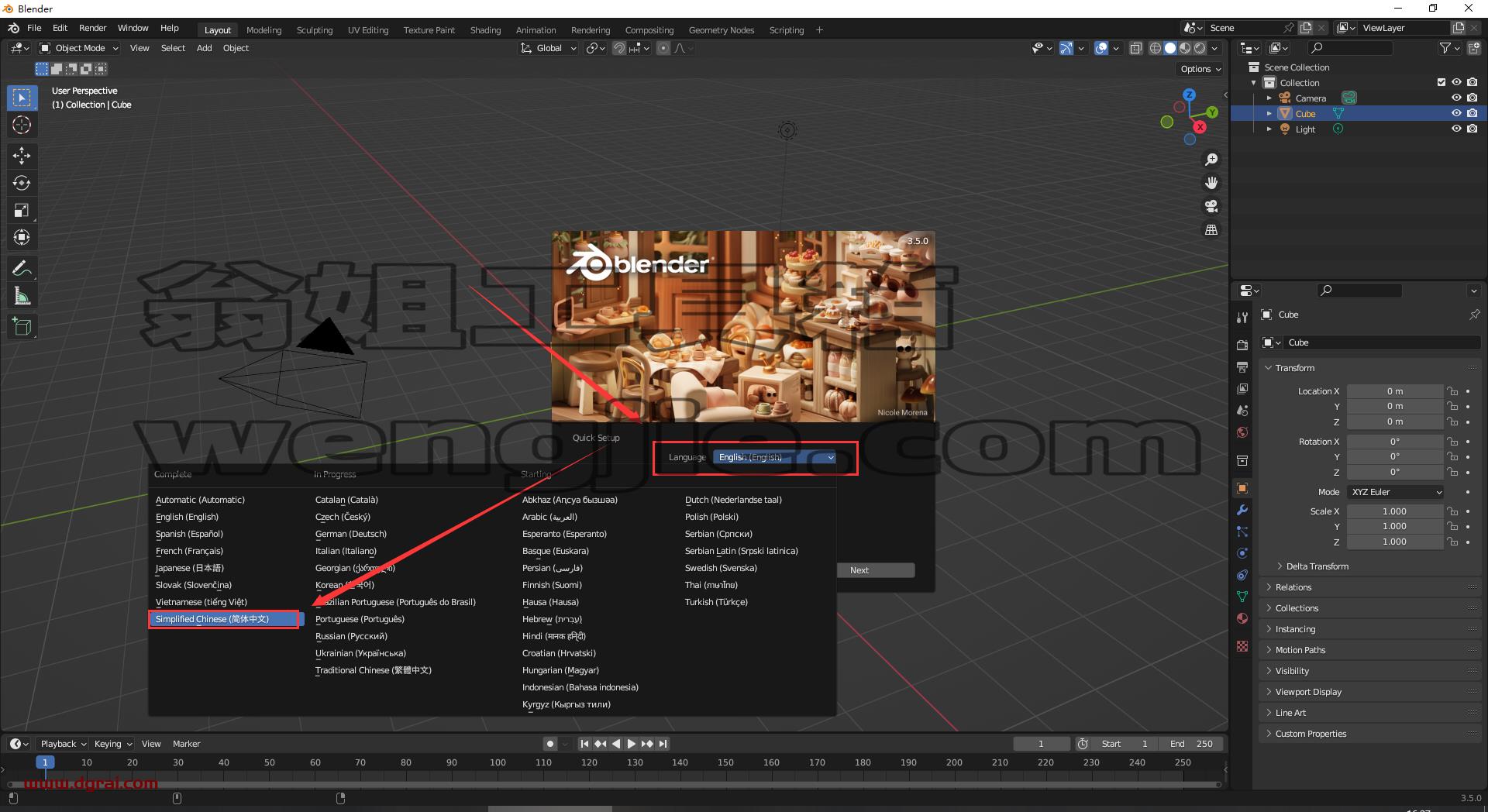Screen dimensions: 1488x812
Task: Click the Location X value field
Action: point(1395,391)
